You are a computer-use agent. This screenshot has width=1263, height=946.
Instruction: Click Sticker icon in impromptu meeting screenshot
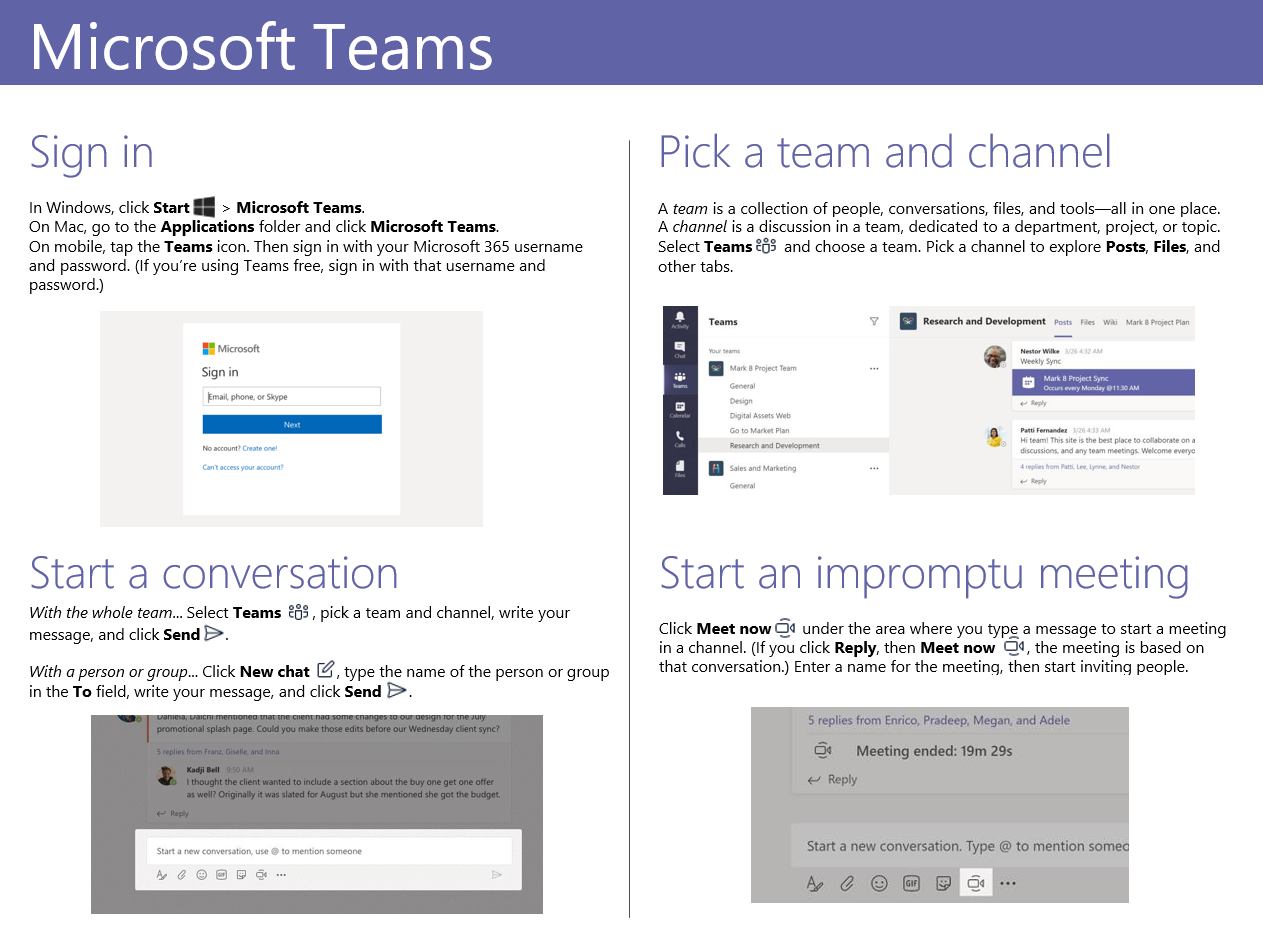click(x=943, y=884)
